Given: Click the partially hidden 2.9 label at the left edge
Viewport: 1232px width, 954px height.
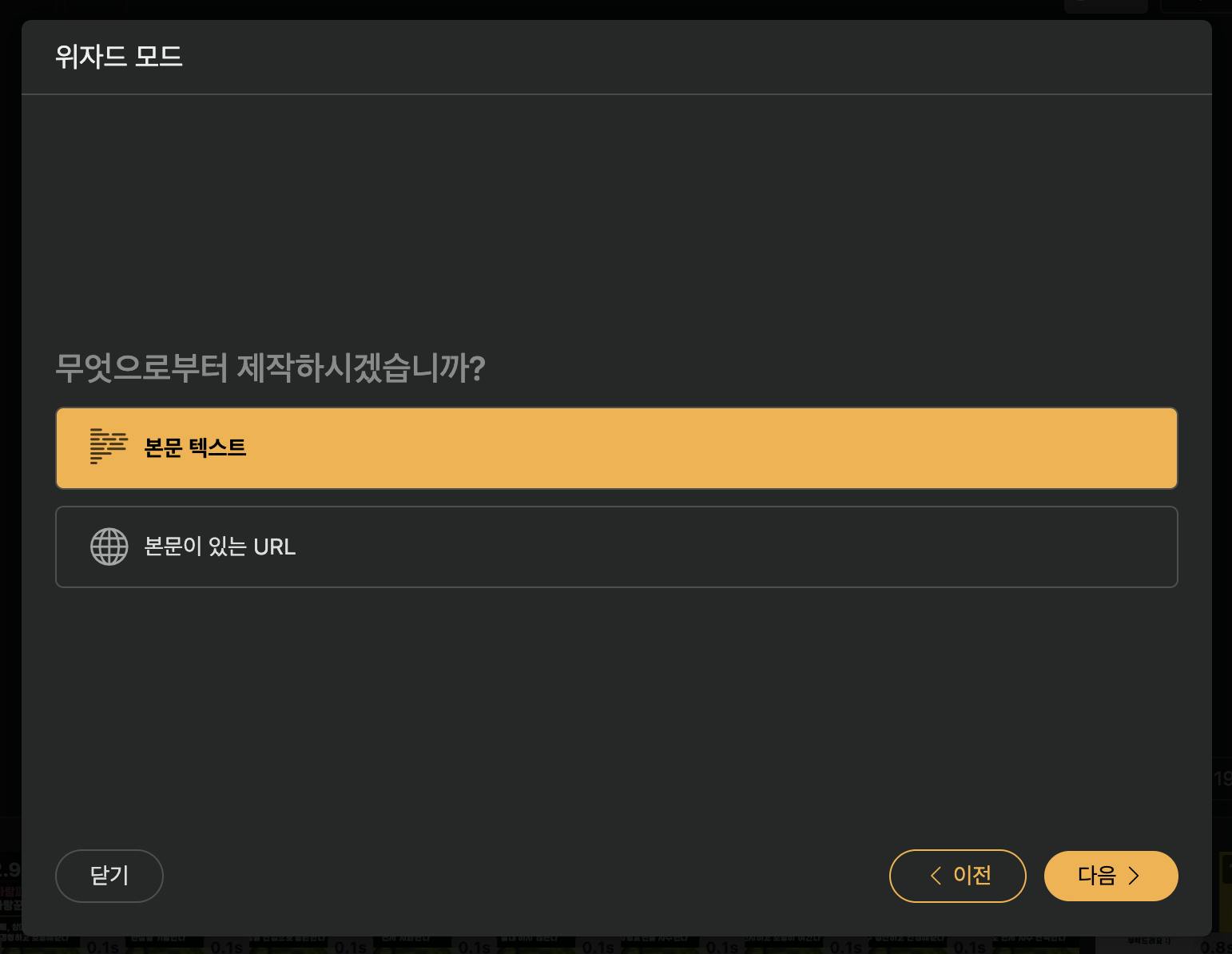Looking at the screenshot, I should 10,869.
